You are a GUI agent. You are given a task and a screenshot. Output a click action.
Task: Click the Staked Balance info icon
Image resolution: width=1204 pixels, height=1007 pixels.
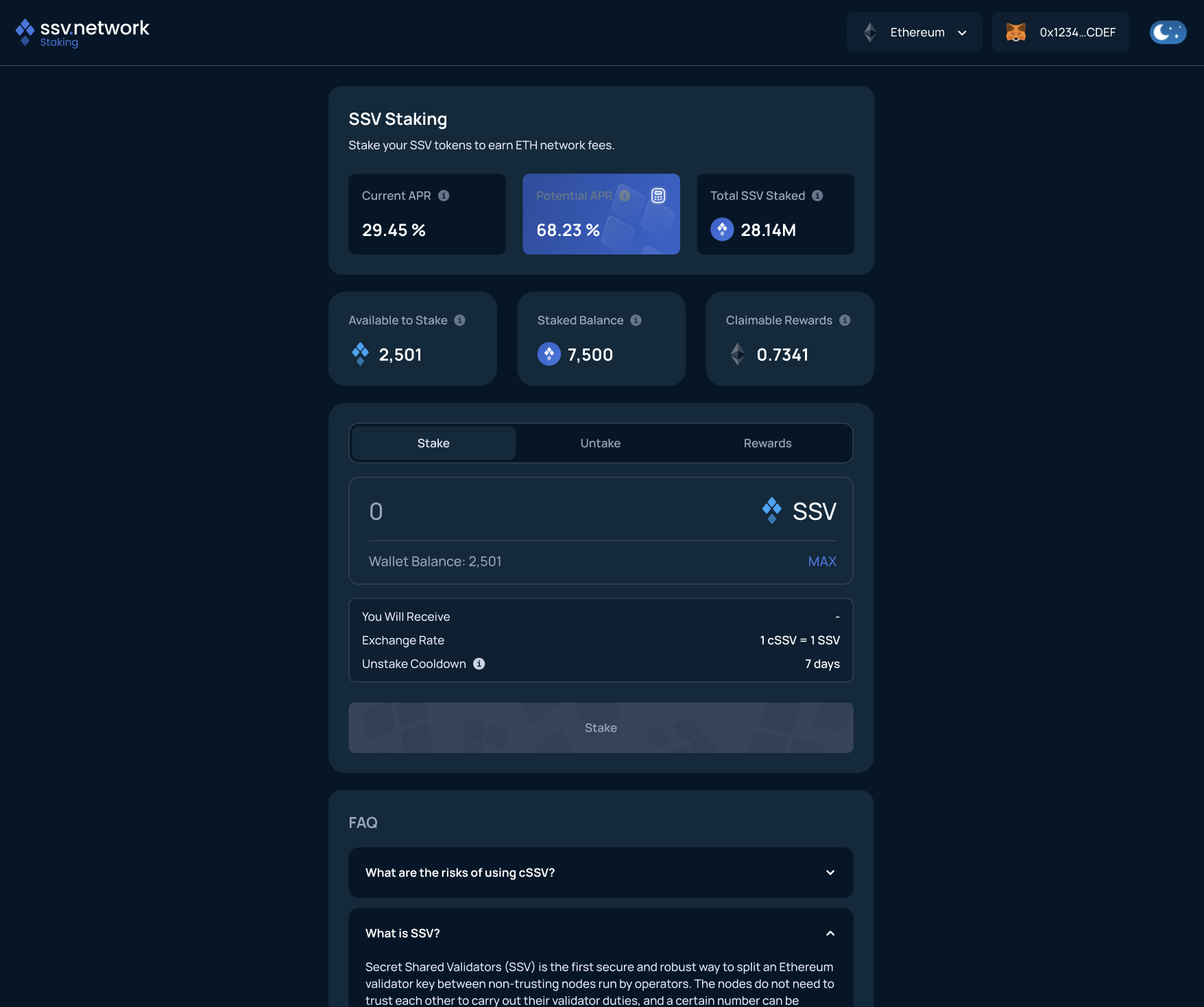pyautogui.click(x=636, y=320)
